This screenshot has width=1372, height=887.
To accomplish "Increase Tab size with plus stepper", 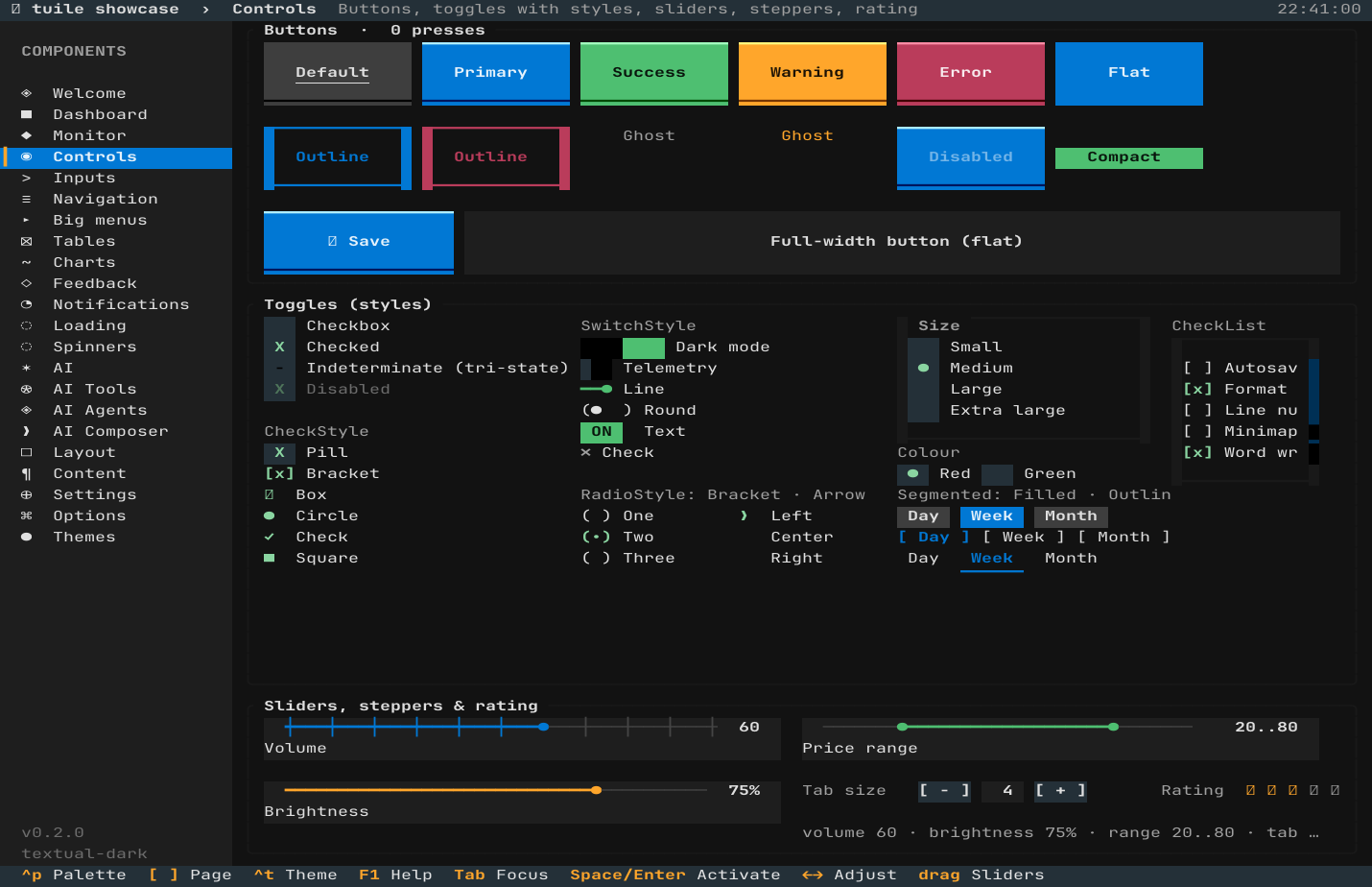I will (1060, 790).
